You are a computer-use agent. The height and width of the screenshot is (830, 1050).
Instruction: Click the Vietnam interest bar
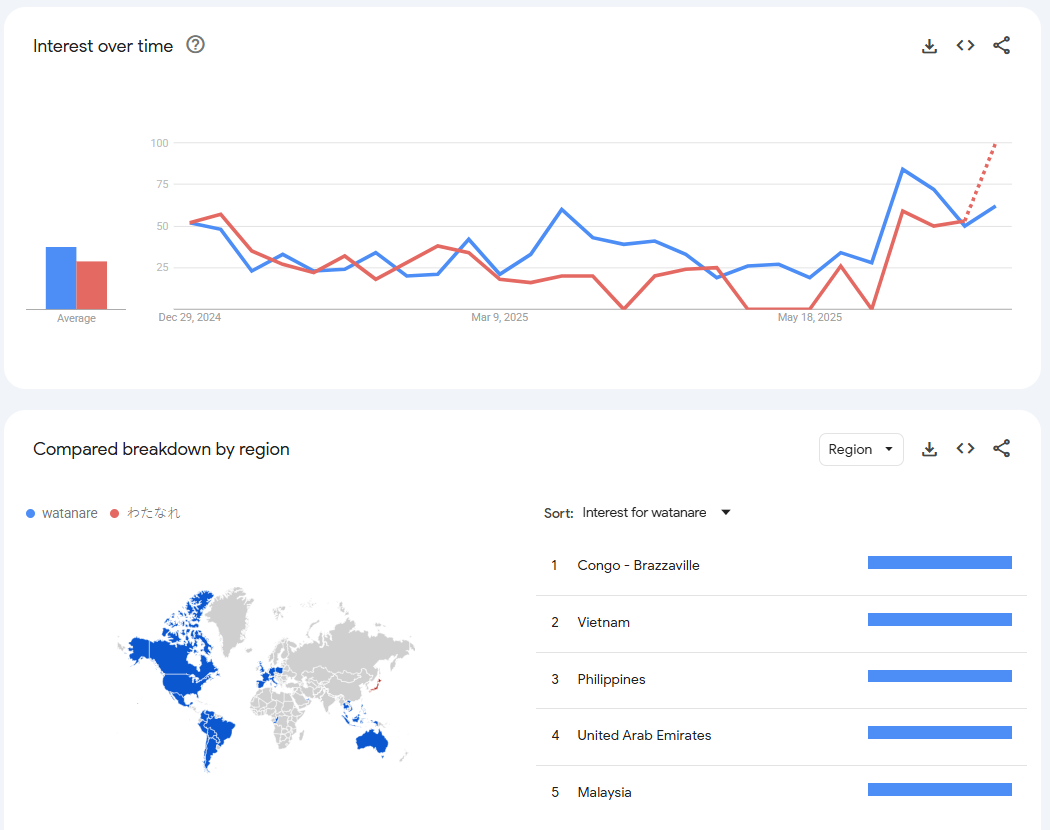(940, 620)
